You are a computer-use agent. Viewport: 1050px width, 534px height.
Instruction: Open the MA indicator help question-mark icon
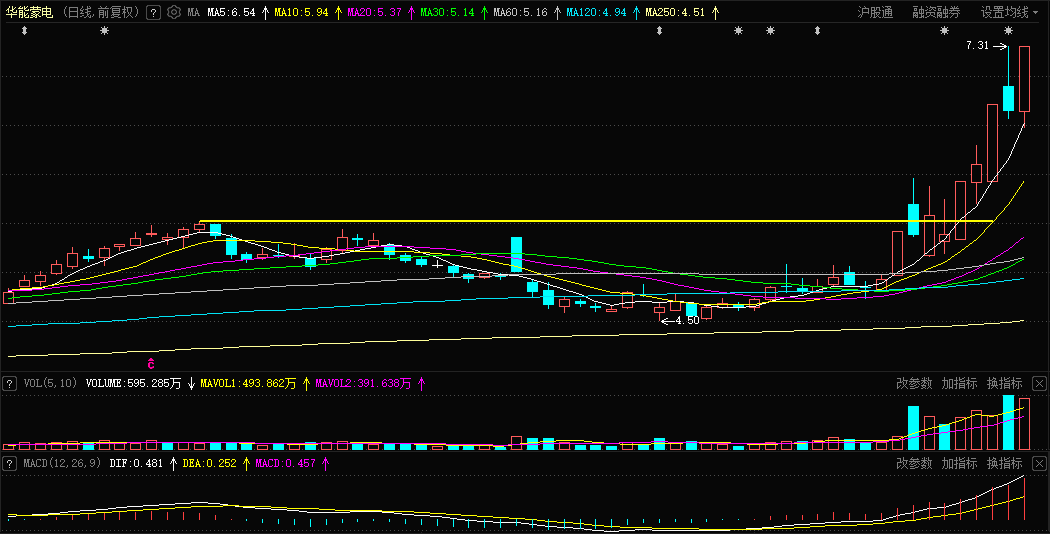153,12
